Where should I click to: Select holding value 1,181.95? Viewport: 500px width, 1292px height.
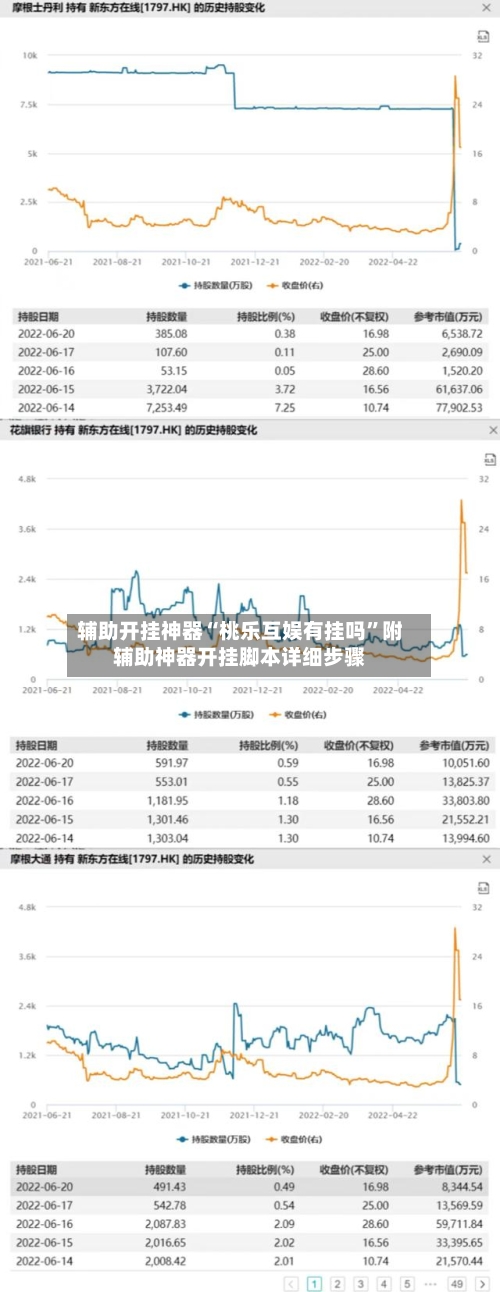(x=167, y=800)
